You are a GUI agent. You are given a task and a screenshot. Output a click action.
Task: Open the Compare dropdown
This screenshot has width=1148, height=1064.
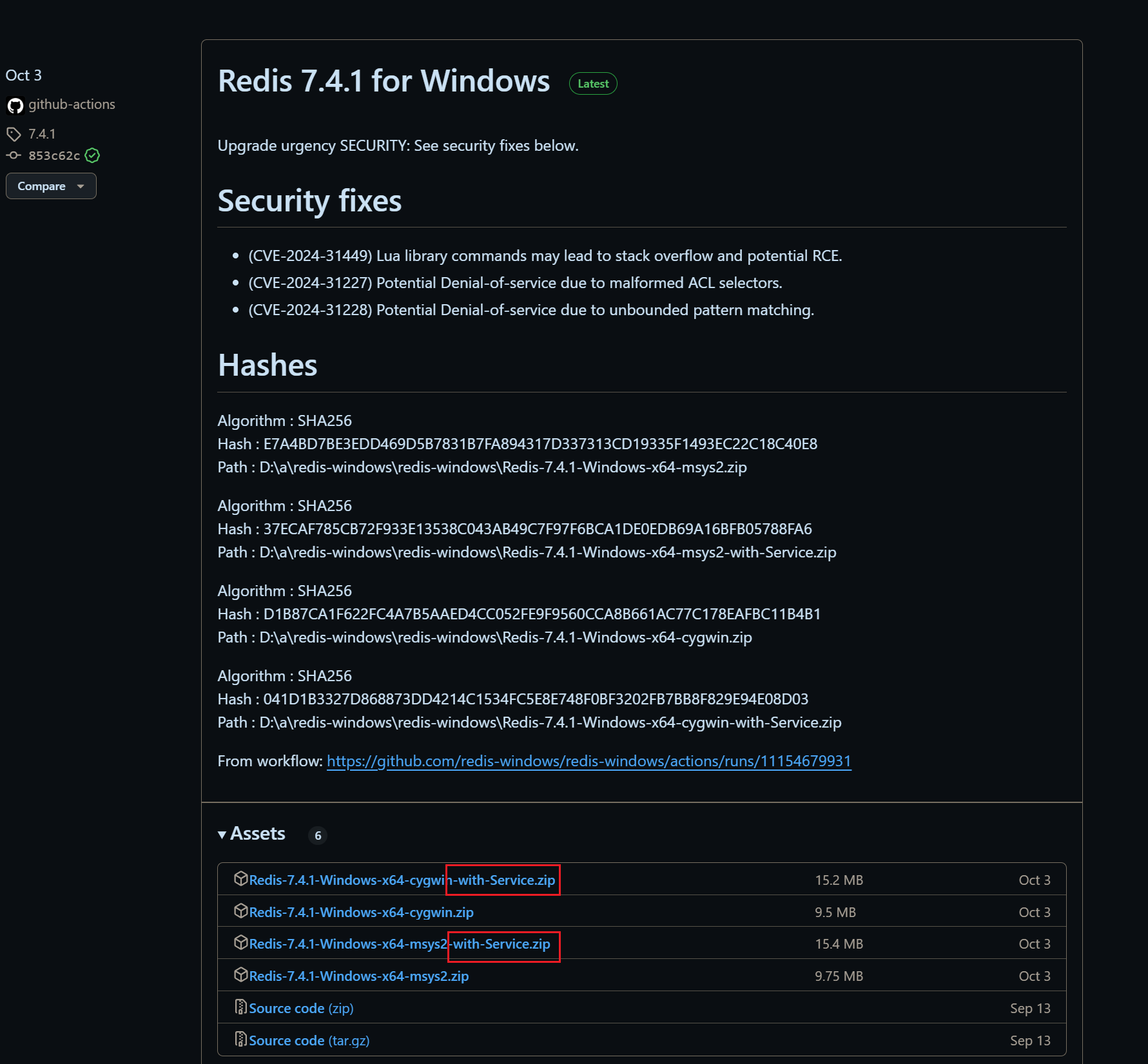pyautogui.click(x=51, y=186)
